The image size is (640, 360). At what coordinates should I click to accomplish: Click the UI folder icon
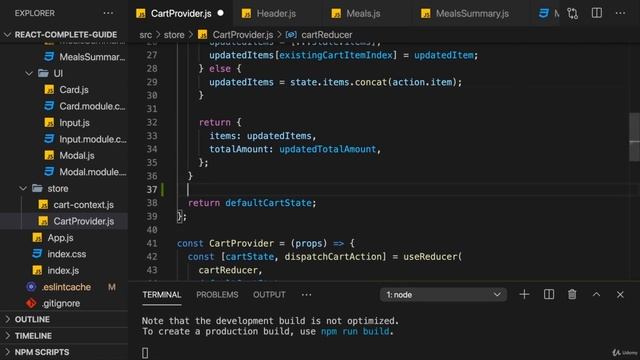tap(43, 73)
